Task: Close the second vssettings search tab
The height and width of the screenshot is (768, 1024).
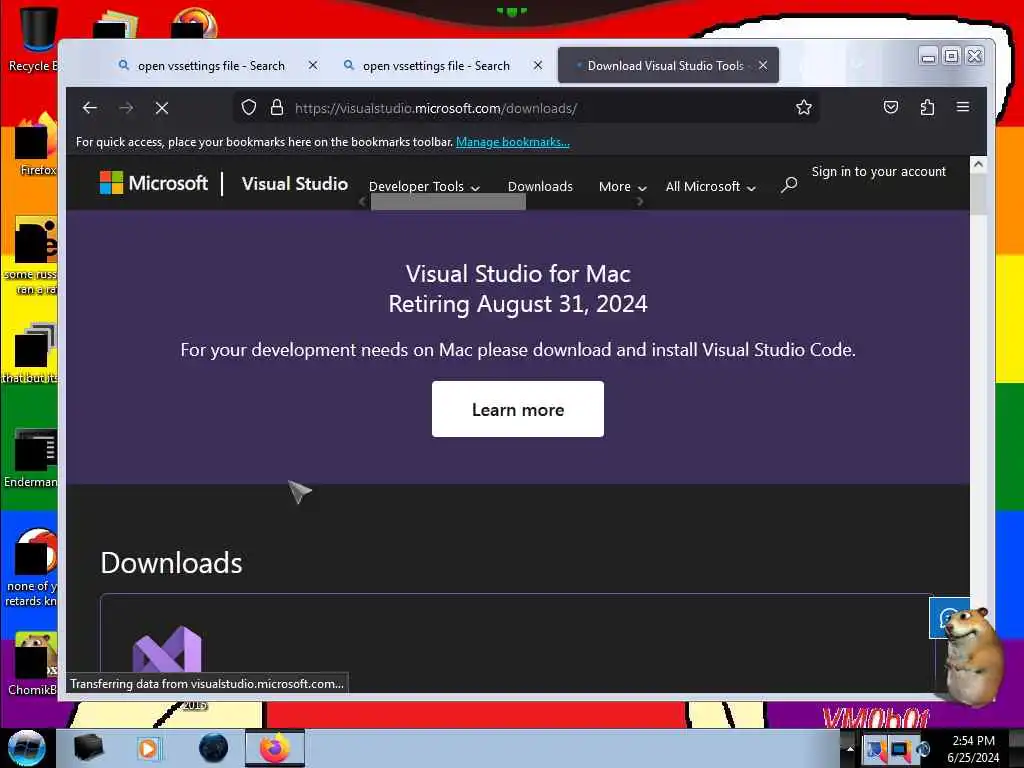Action: 537,65
